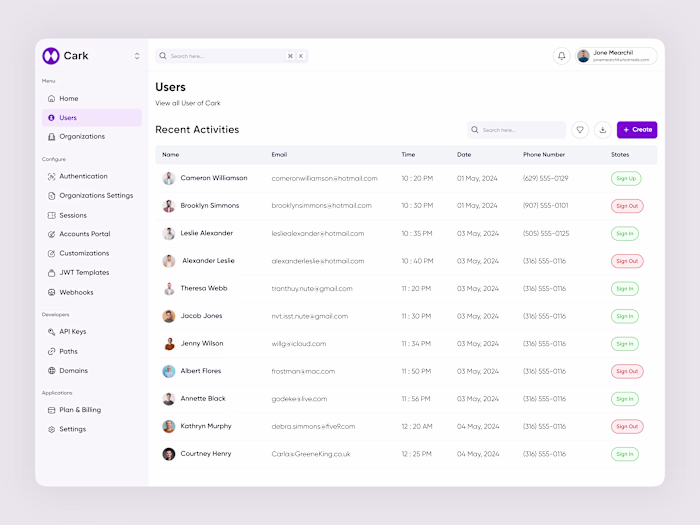Click the Customizations edit icon
700x525 pixels.
[51, 253]
